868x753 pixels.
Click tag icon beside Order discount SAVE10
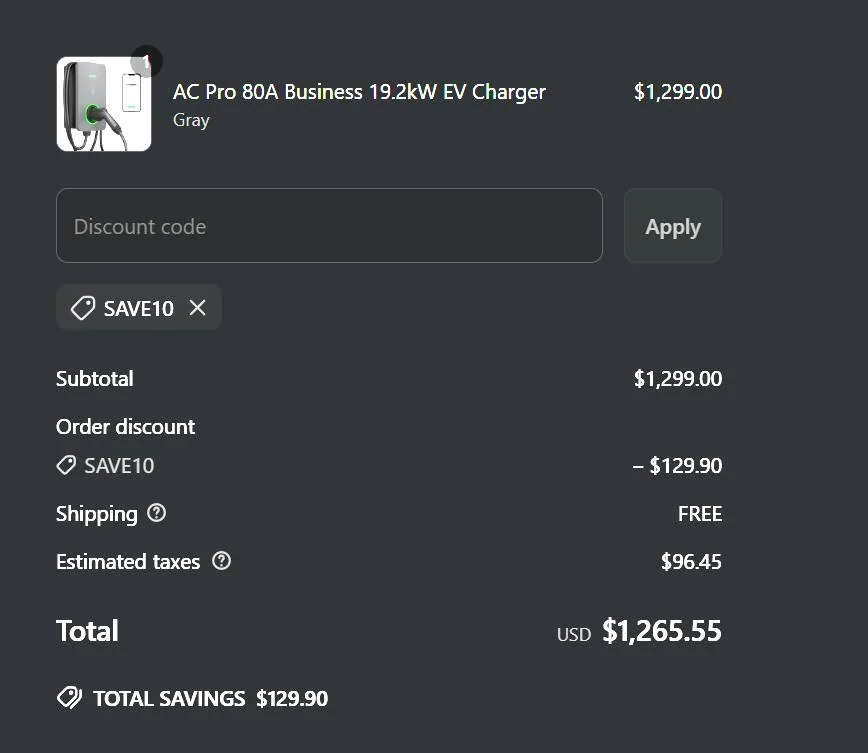click(x=66, y=466)
